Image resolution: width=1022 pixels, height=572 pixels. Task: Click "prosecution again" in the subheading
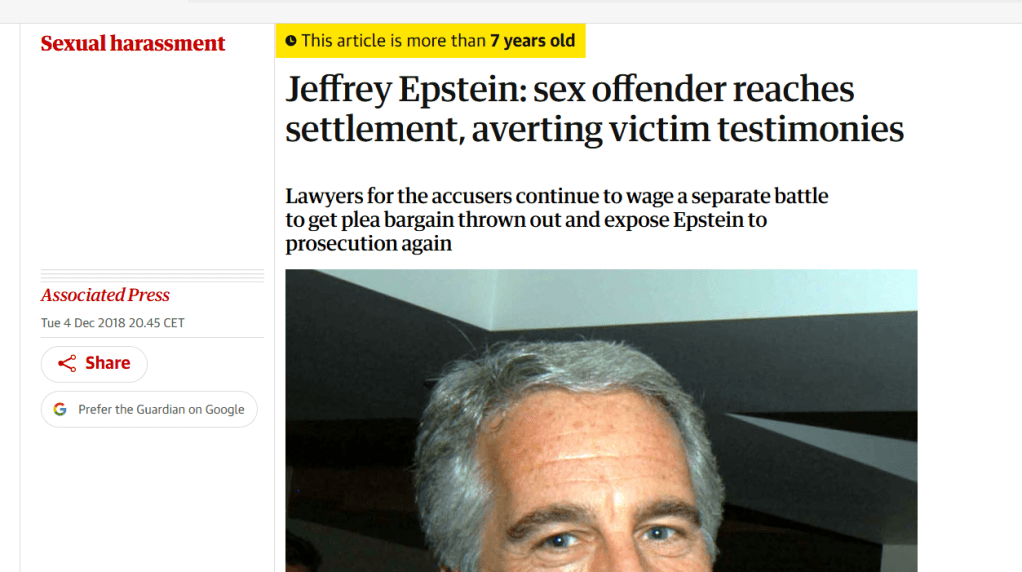pyautogui.click(x=368, y=244)
